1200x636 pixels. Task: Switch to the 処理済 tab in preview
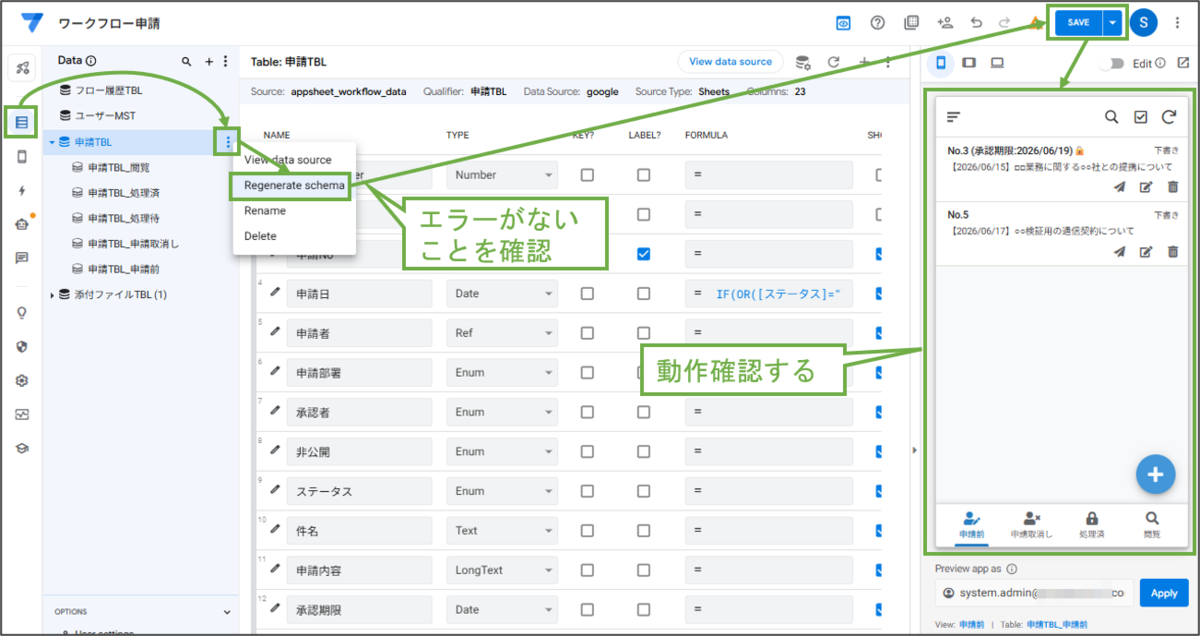click(1091, 525)
